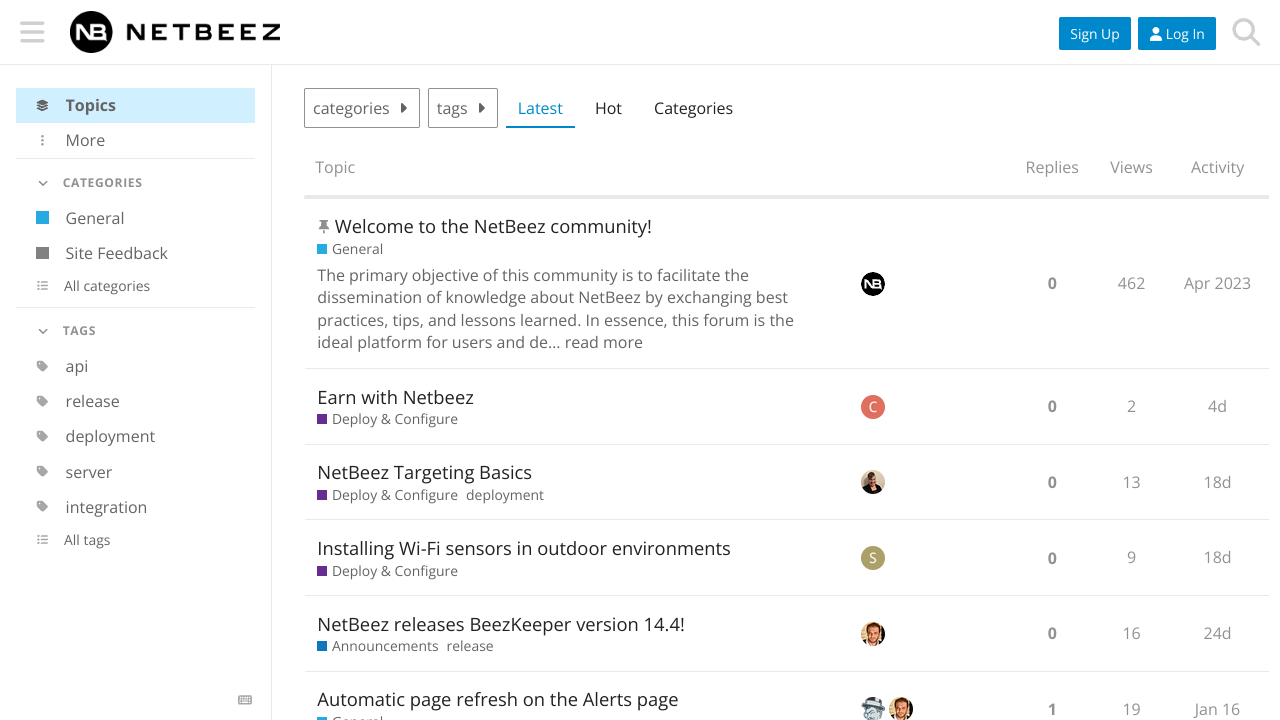This screenshot has width=1280, height=720.
Task: Click the Sign Up button
Action: pos(1095,33)
